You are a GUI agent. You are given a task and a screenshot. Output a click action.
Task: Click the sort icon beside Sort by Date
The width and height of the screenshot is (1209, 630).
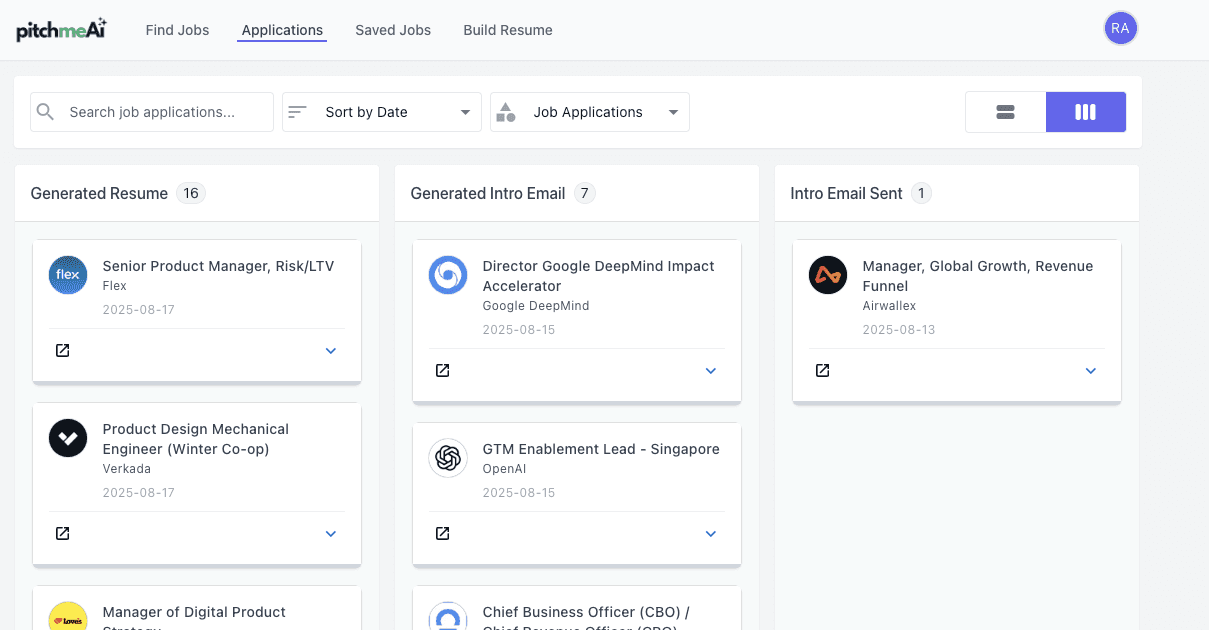coord(297,111)
